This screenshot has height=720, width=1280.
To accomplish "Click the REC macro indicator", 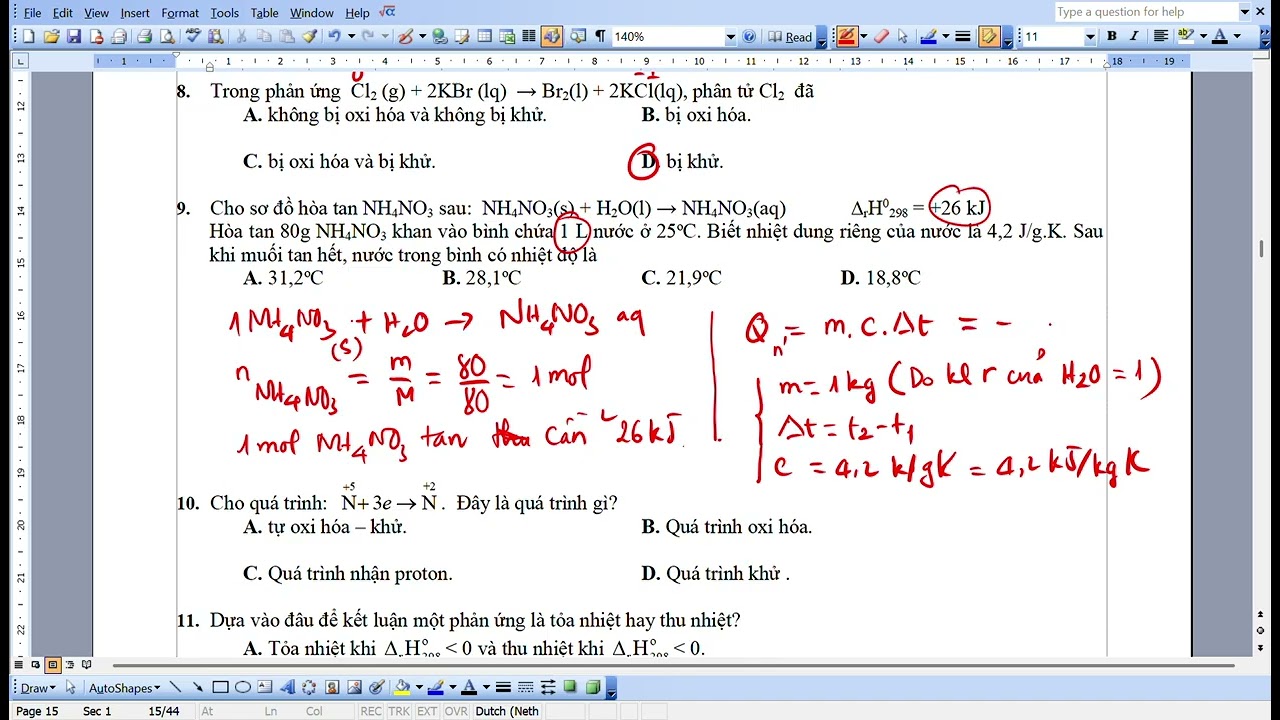I will (x=371, y=711).
